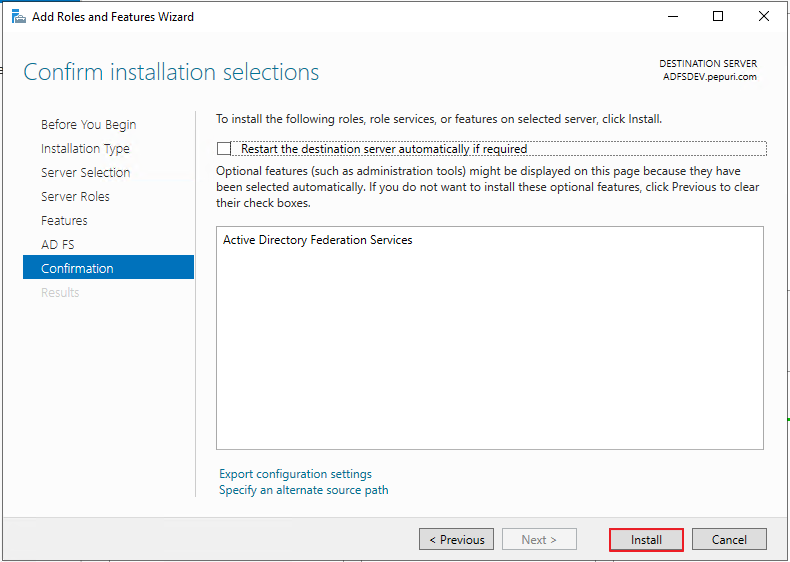
Task: Click Export configuration settings link
Action: [x=295, y=474]
